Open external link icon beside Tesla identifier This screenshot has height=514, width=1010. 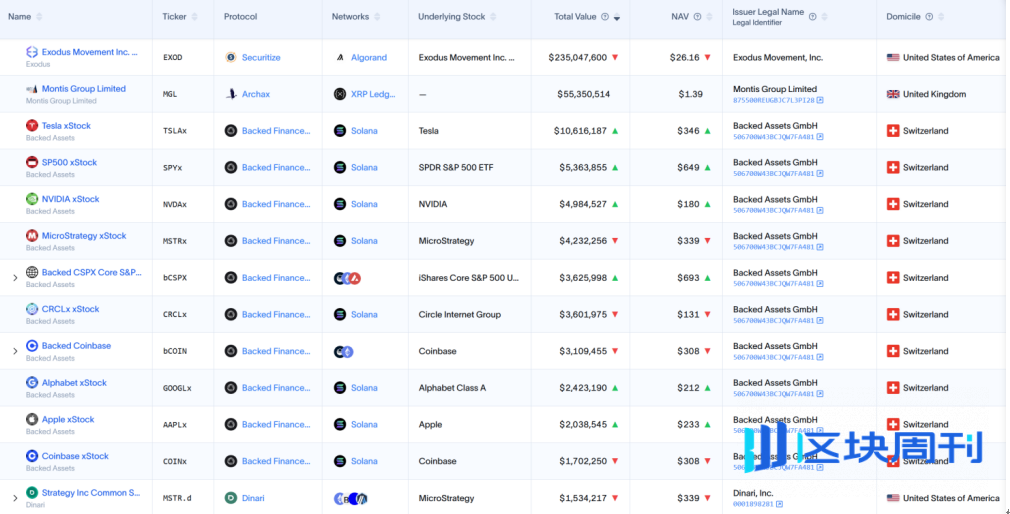(x=821, y=137)
